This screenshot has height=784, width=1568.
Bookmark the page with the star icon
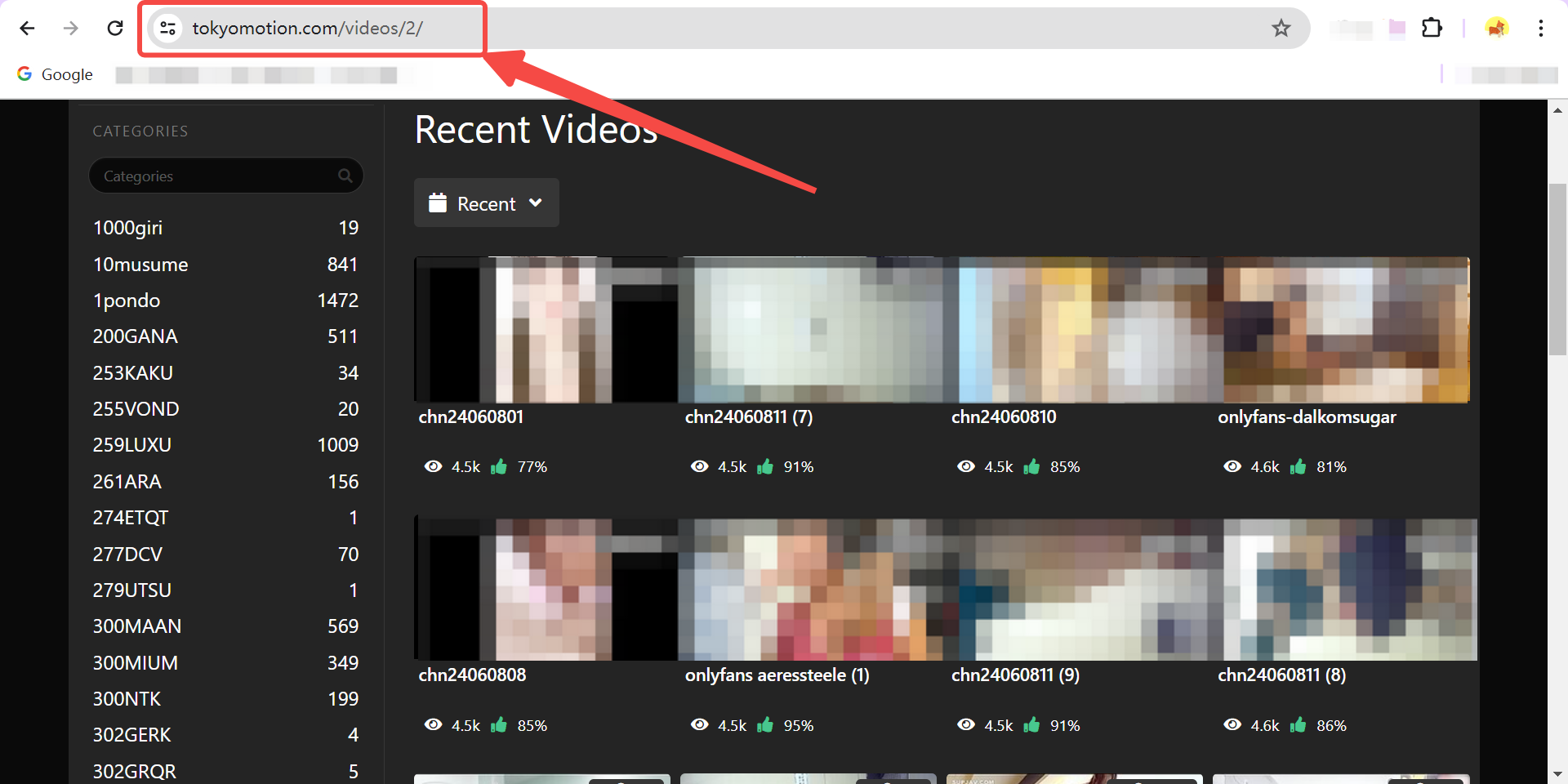click(1281, 28)
